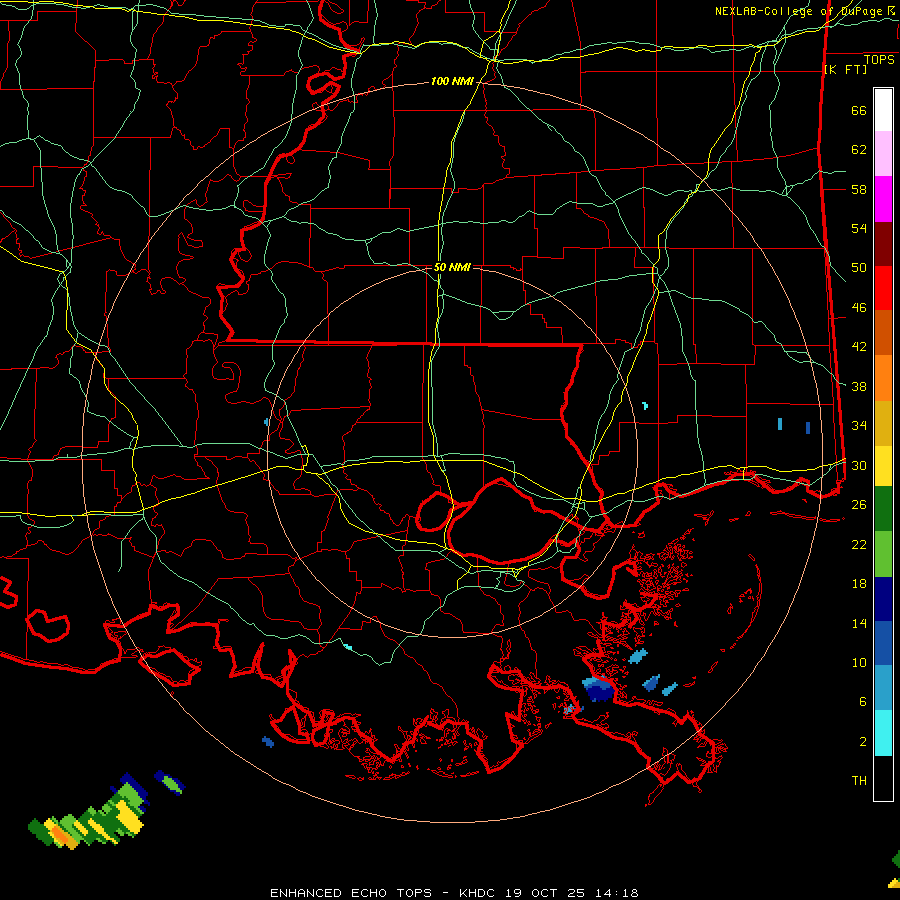
Task: Click the 100 NMI range ring label
Action: coord(452,82)
